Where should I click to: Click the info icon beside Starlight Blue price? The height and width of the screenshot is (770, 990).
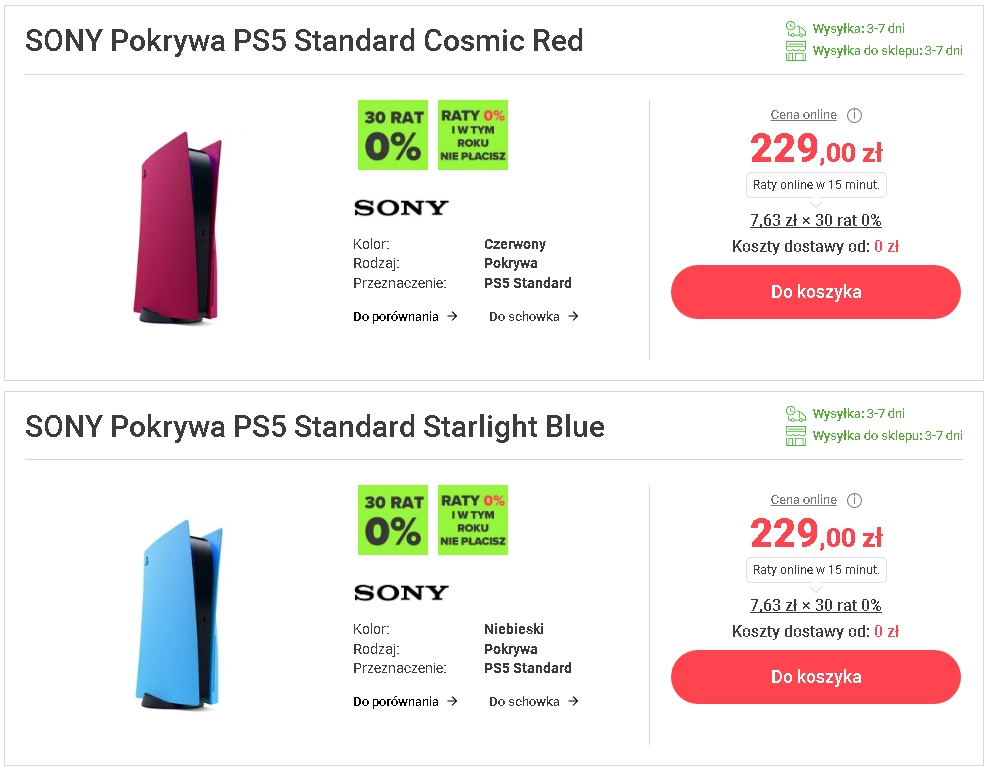click(855, 499)
